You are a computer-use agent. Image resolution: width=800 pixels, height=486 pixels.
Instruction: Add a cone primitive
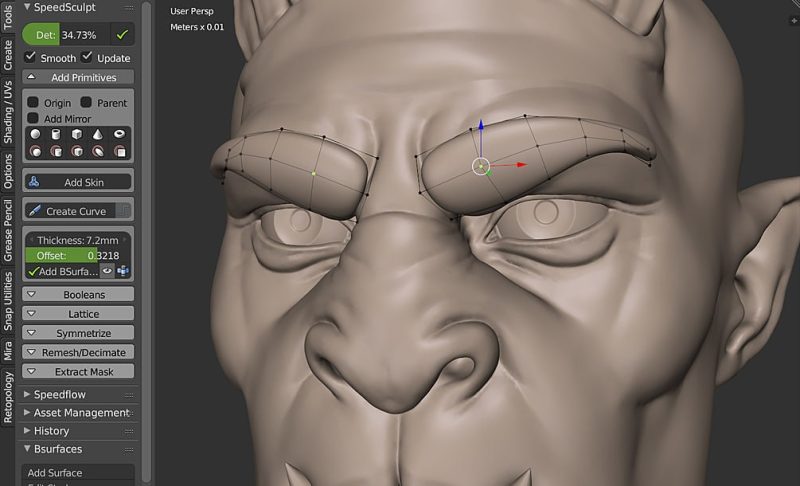click(x=99, y=134)
